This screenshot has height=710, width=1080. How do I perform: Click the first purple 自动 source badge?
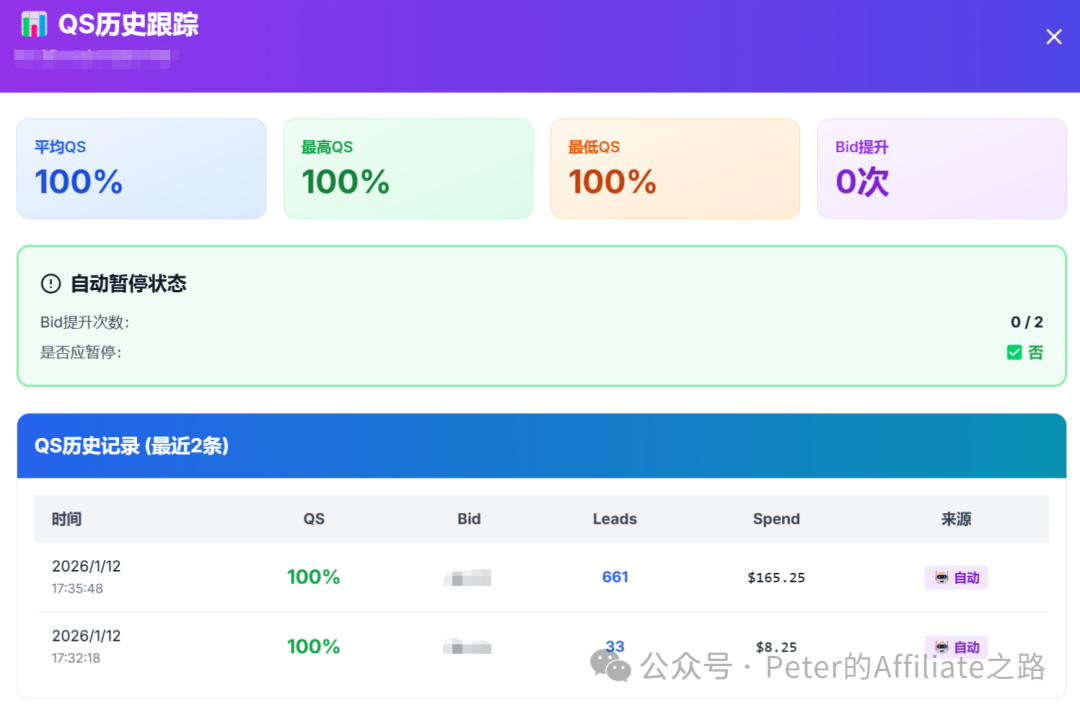point(955,578)
